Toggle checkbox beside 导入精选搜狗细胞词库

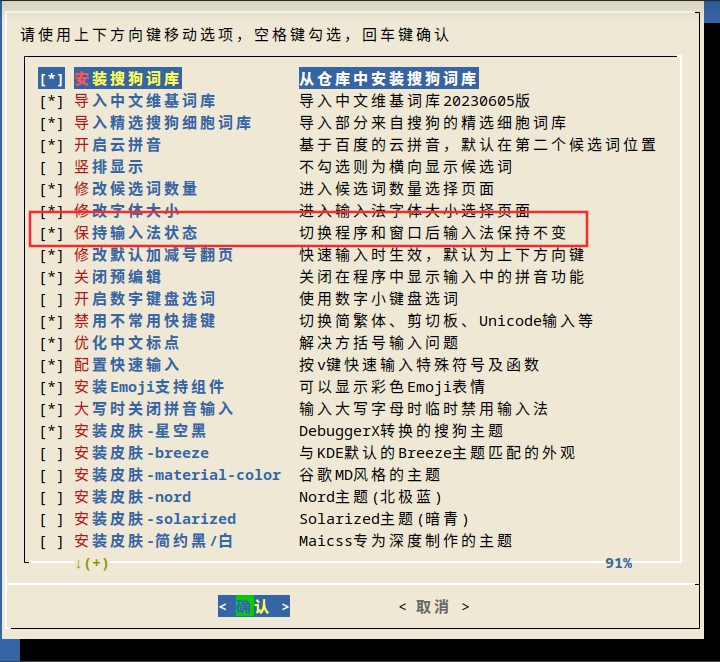click(51, 123)
